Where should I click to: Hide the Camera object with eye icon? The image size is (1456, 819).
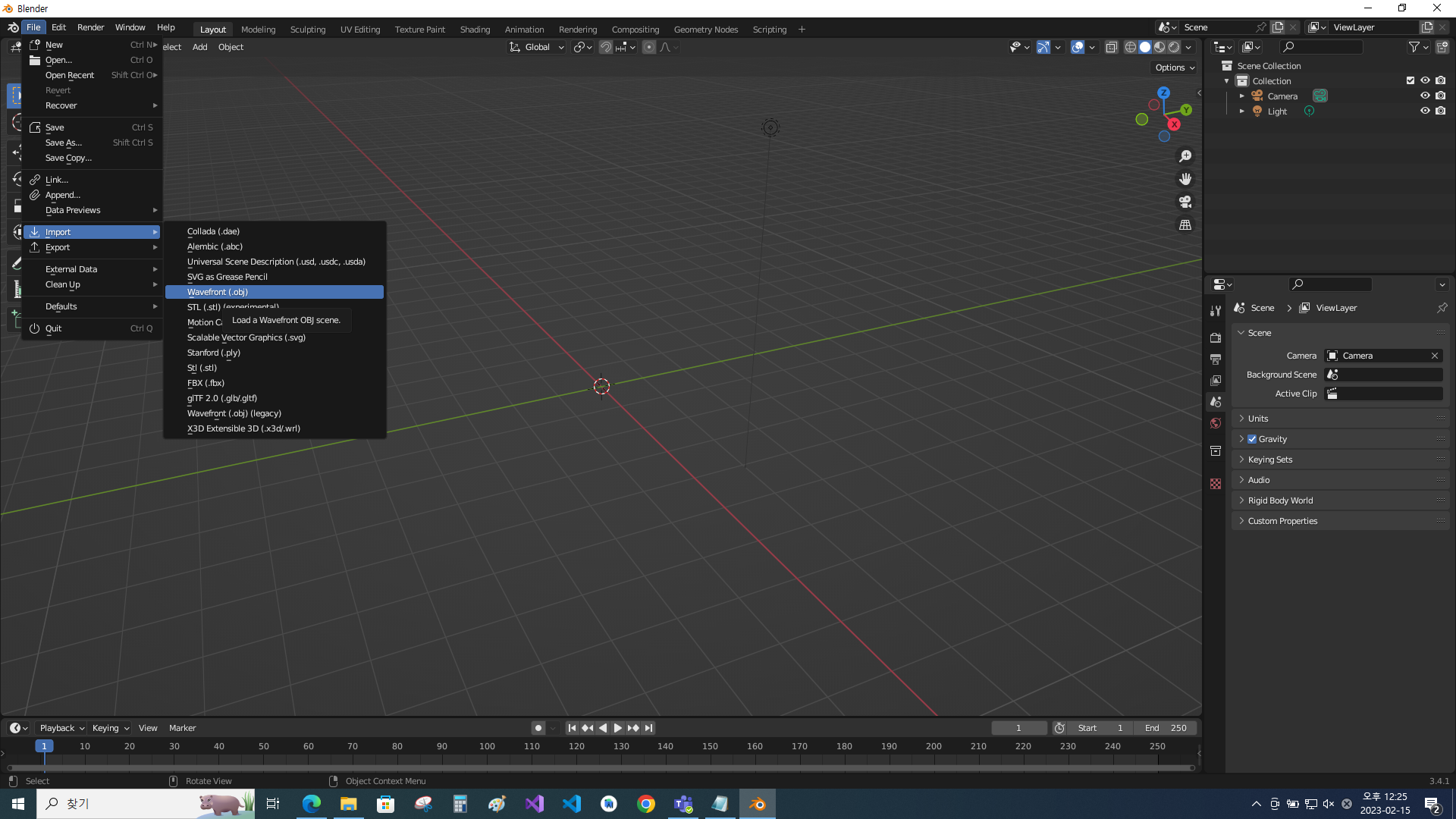point(1425,96)
